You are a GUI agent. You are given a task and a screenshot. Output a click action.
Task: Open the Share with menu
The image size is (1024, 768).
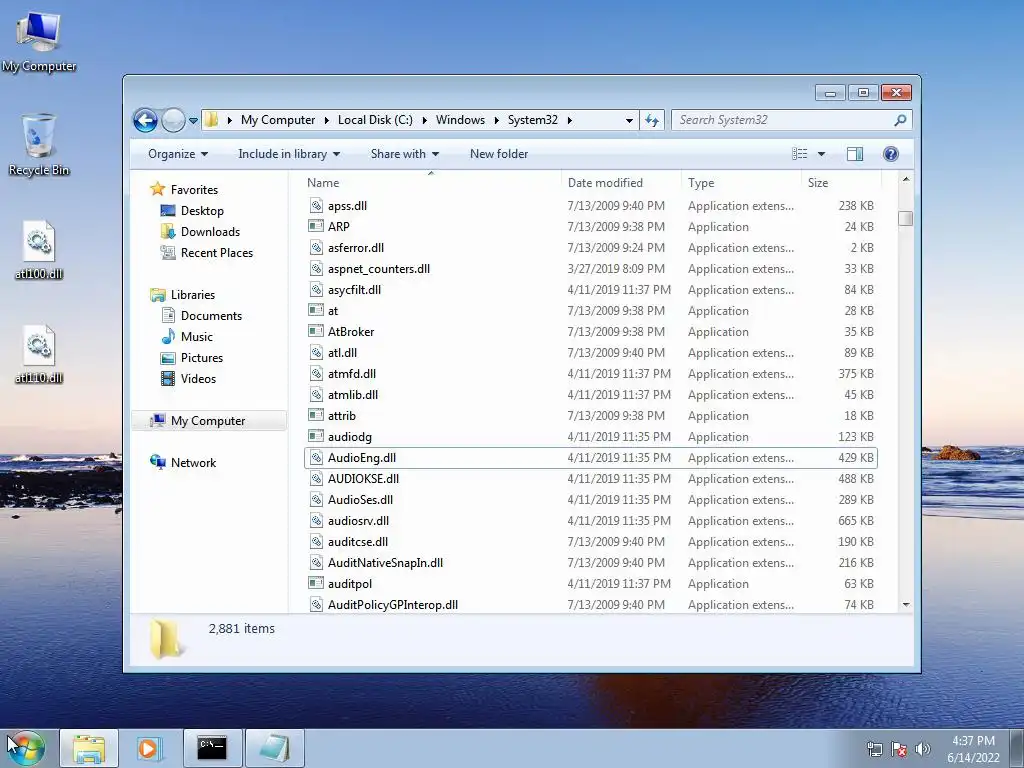coord(405,154)
